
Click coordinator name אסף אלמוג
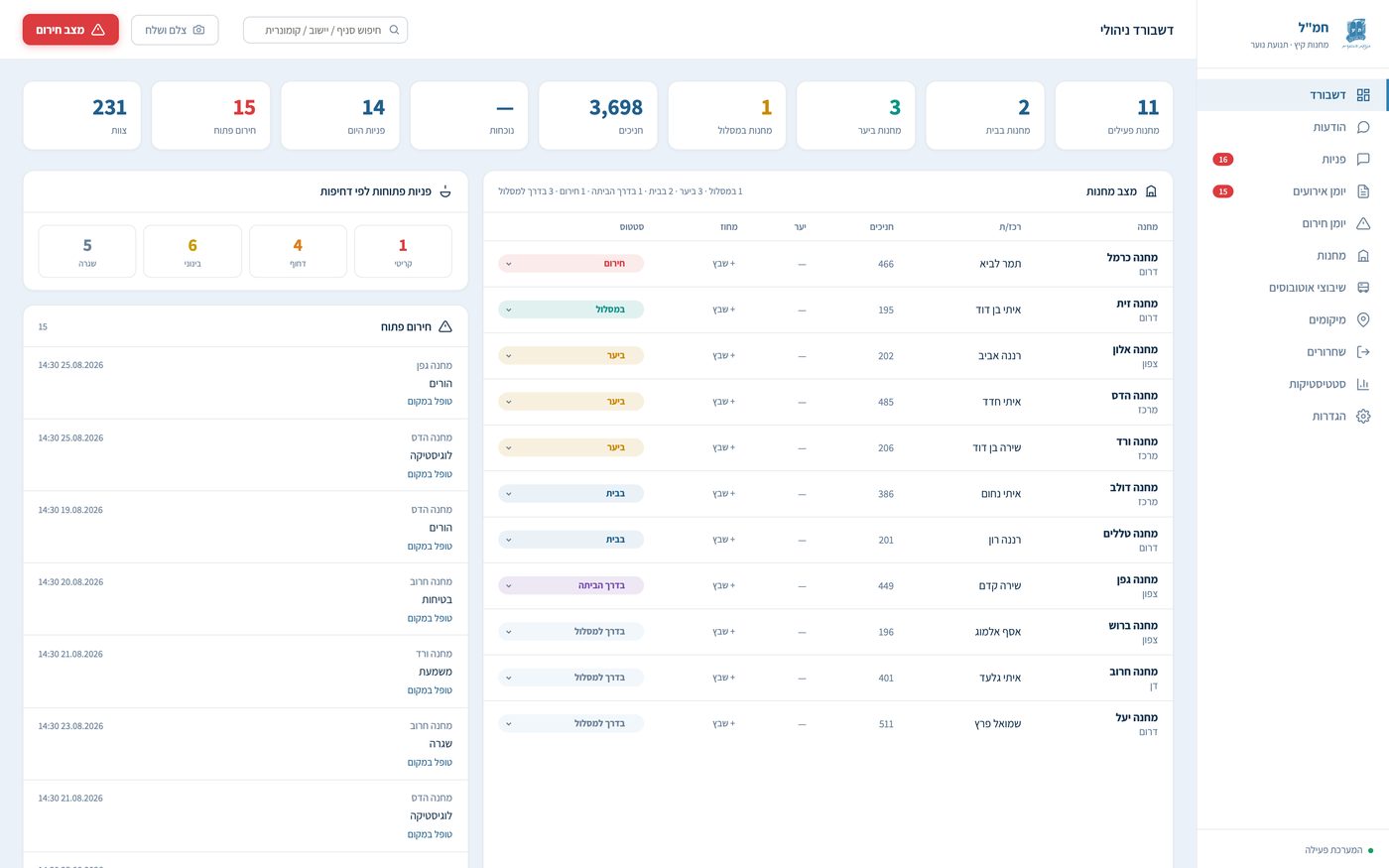point(998,631)
